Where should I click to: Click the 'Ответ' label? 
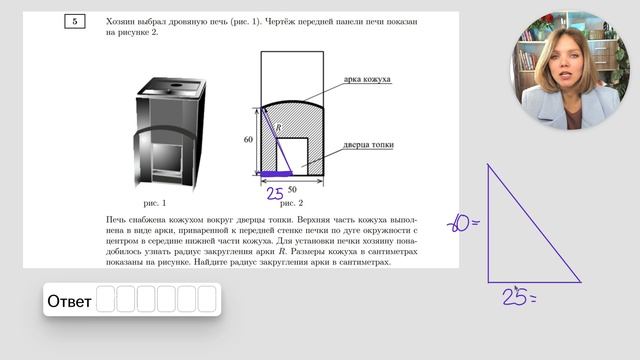tap(69, 301)
